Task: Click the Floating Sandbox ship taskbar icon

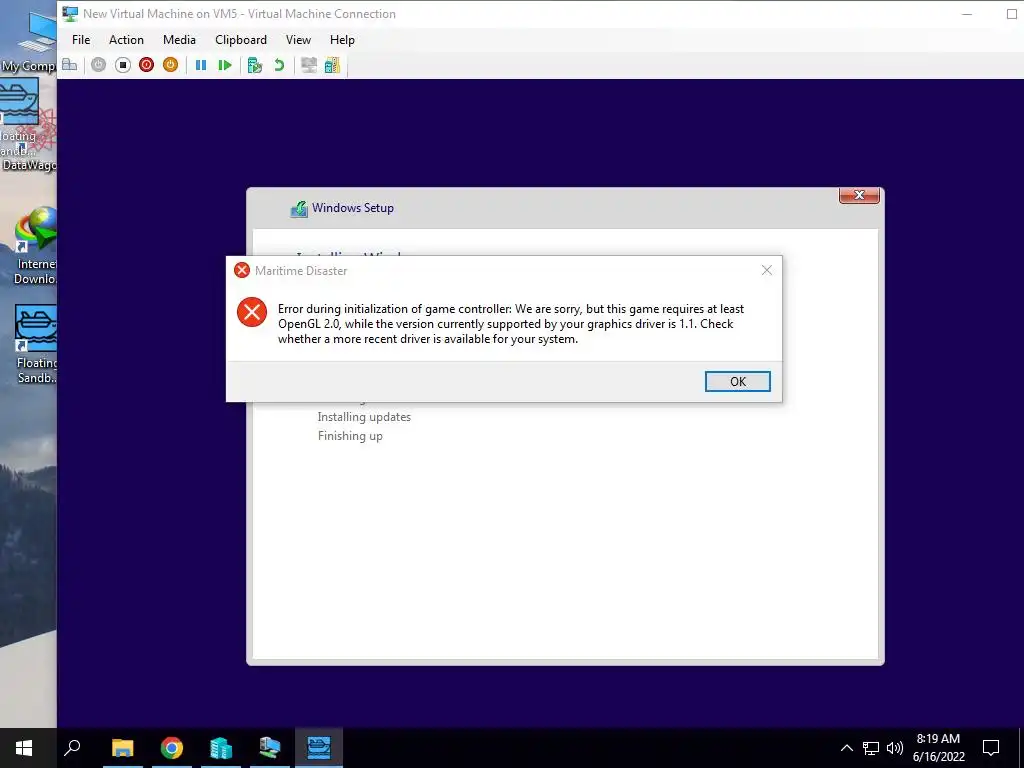Action: coord(319,748)
